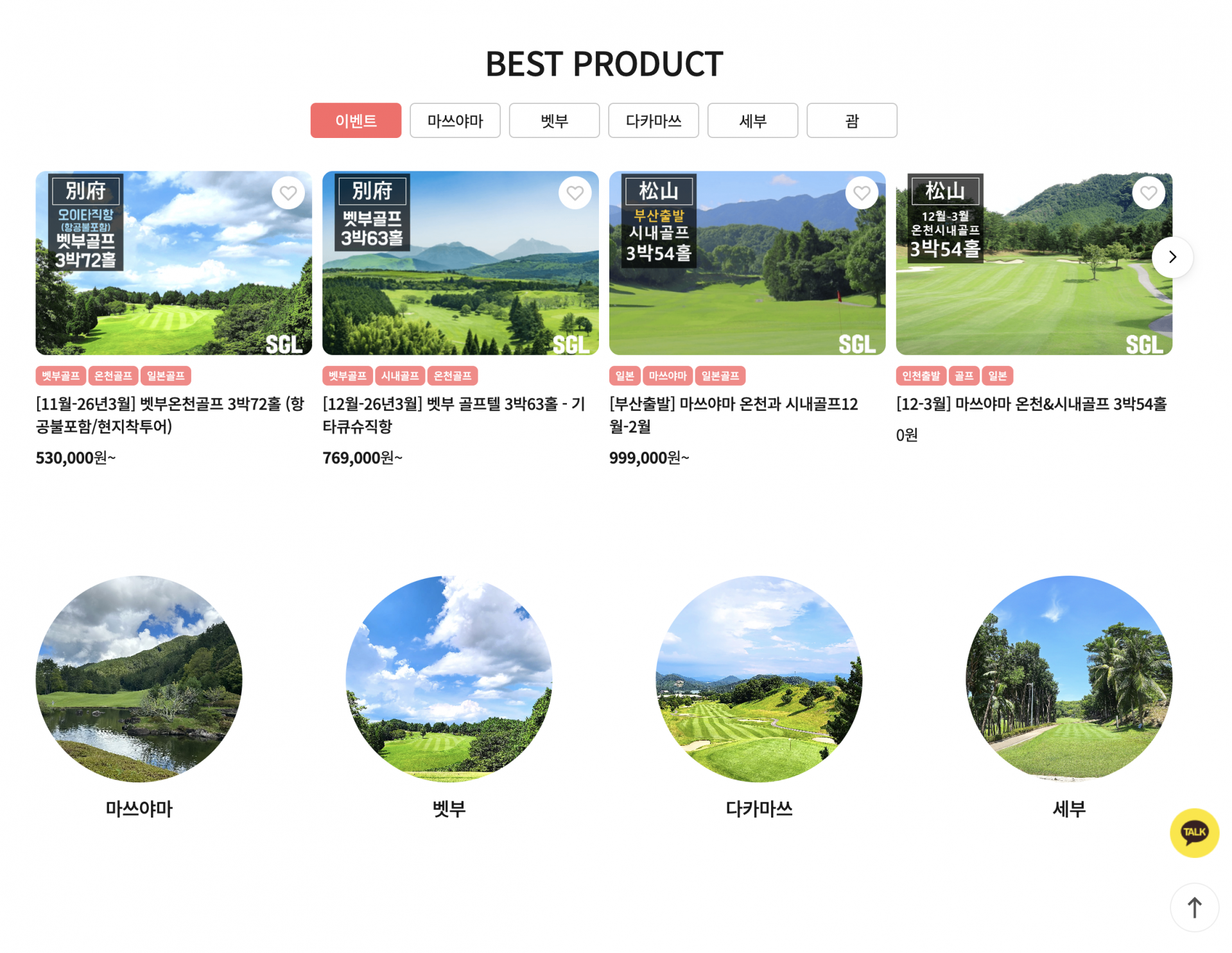1232x953 pixels.
Task: Like the 12-3월 마쓰야마 온천&시내골프 card
Action: [x=1149, y=193]
